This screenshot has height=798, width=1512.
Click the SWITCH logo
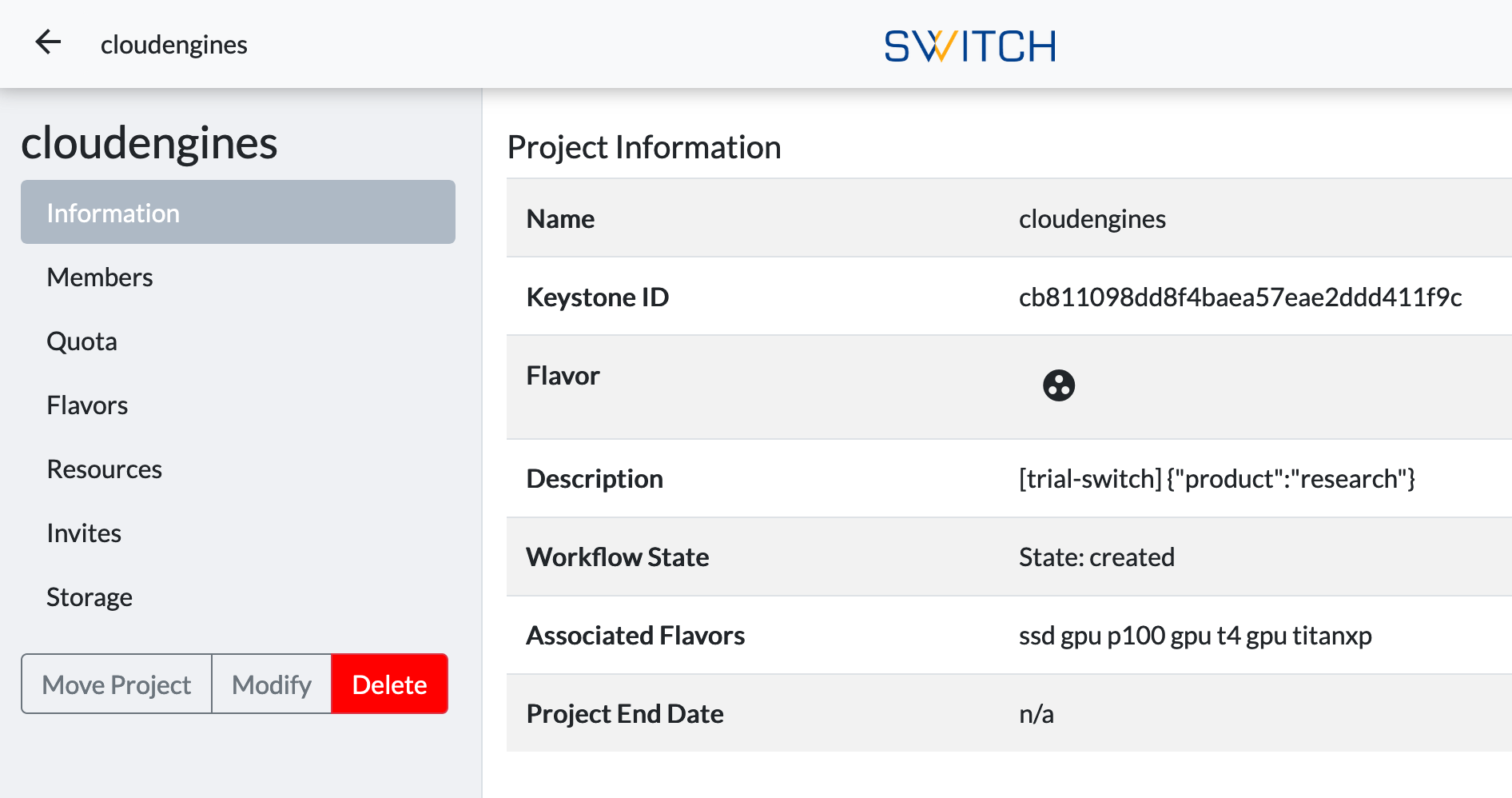point(970,46)
